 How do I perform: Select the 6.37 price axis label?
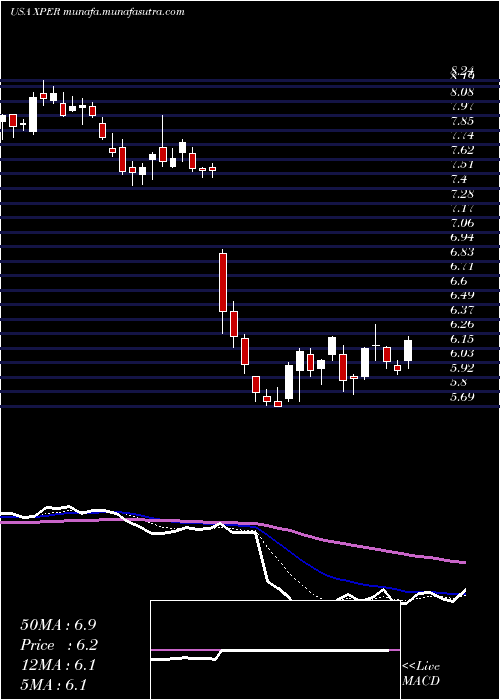tap(462, 309)
